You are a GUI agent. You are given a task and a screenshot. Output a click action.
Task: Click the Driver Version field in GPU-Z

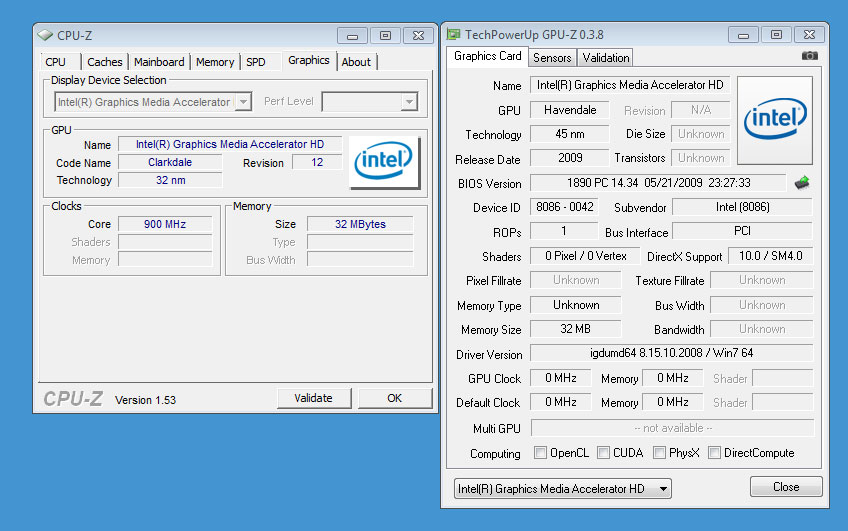[x=672, y=353]
